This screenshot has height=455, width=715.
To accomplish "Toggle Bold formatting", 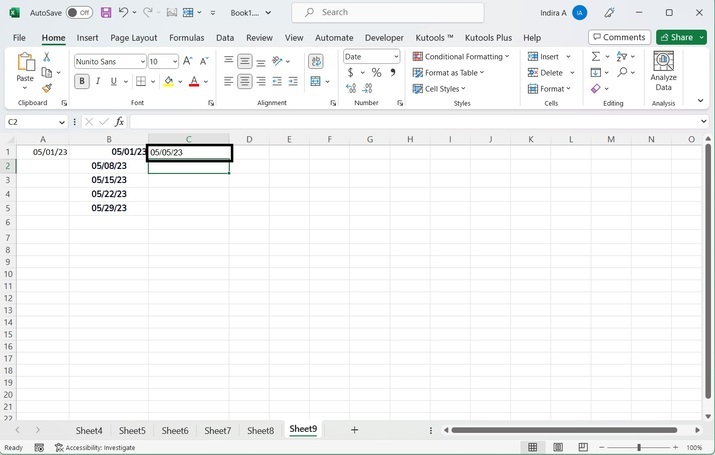I will (82, 81).
